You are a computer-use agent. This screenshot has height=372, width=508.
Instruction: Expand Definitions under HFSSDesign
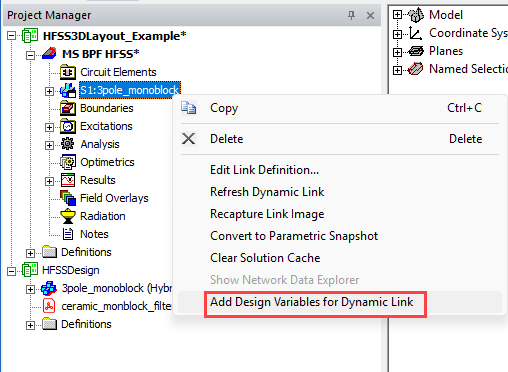click(x=30, y=325)
